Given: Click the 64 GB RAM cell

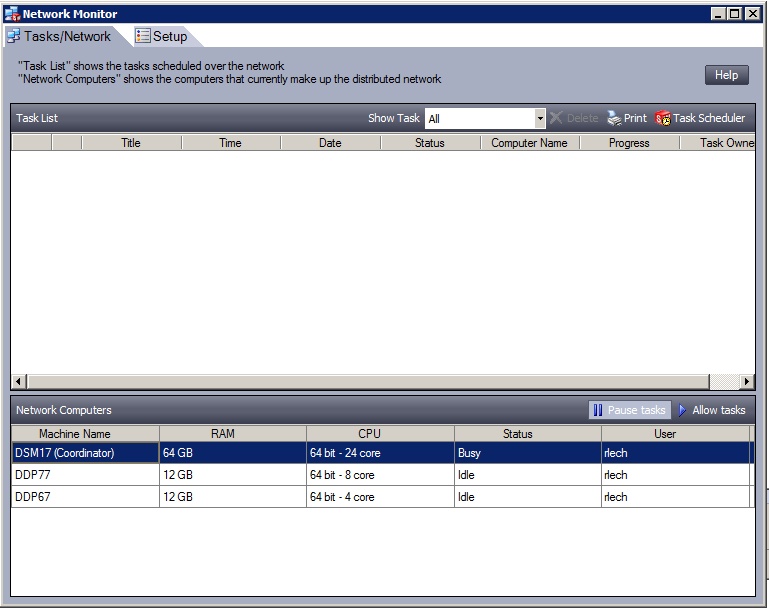Looking at the screenshot, I should [x=233, y=453].
